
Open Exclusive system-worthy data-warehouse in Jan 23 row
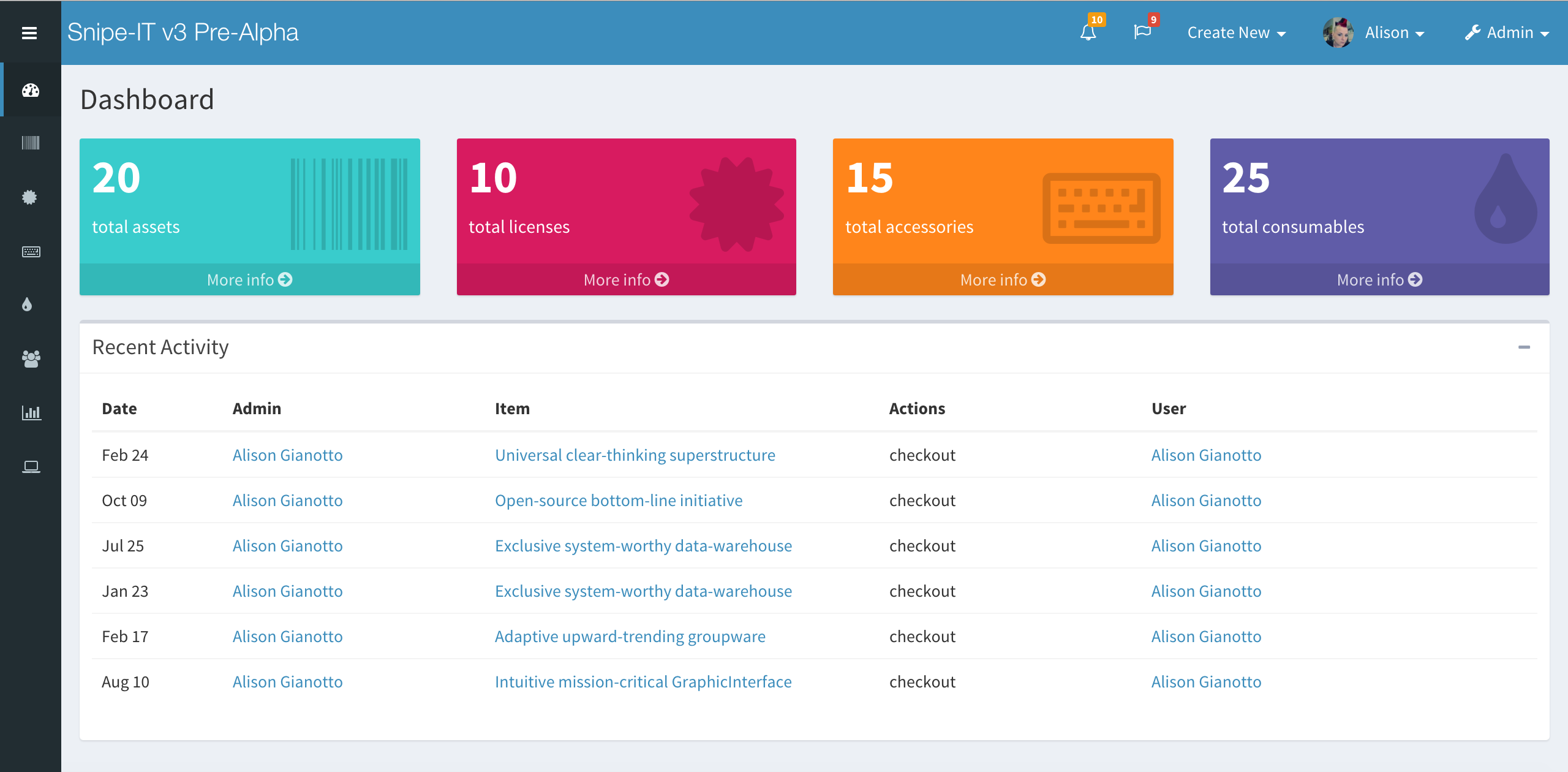(x=643, y=591)
